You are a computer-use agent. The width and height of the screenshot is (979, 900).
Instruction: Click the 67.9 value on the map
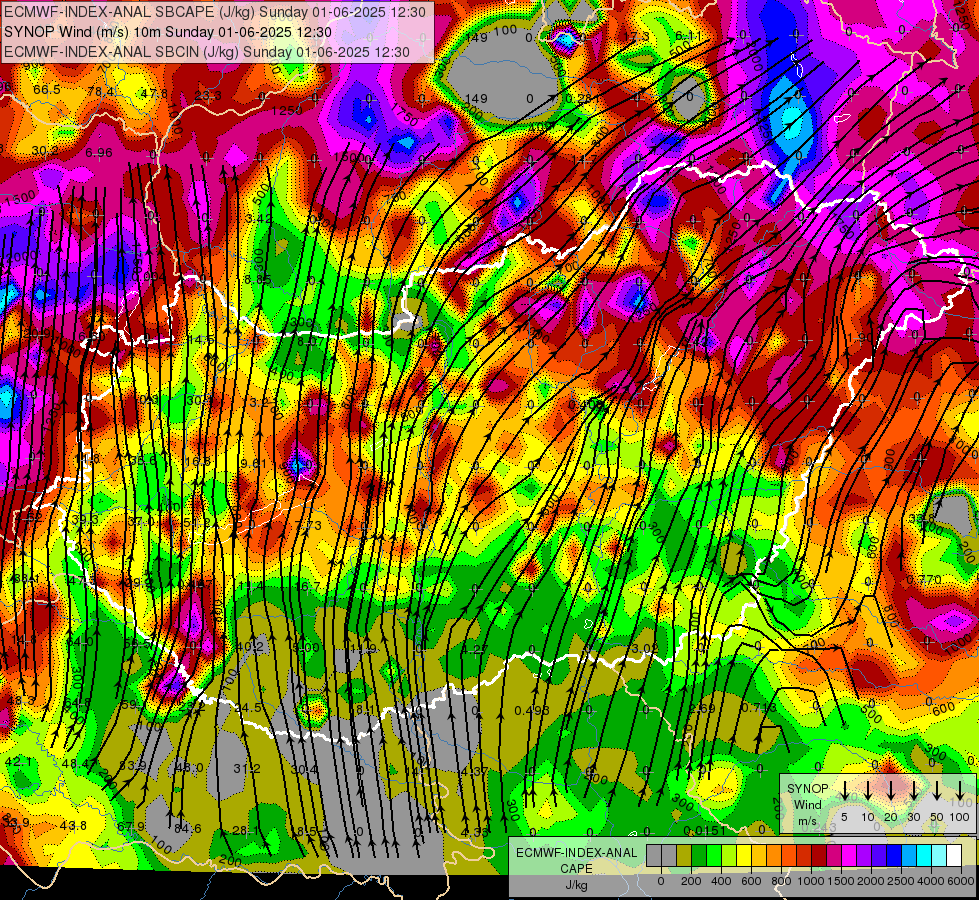[x=131, y=827]
